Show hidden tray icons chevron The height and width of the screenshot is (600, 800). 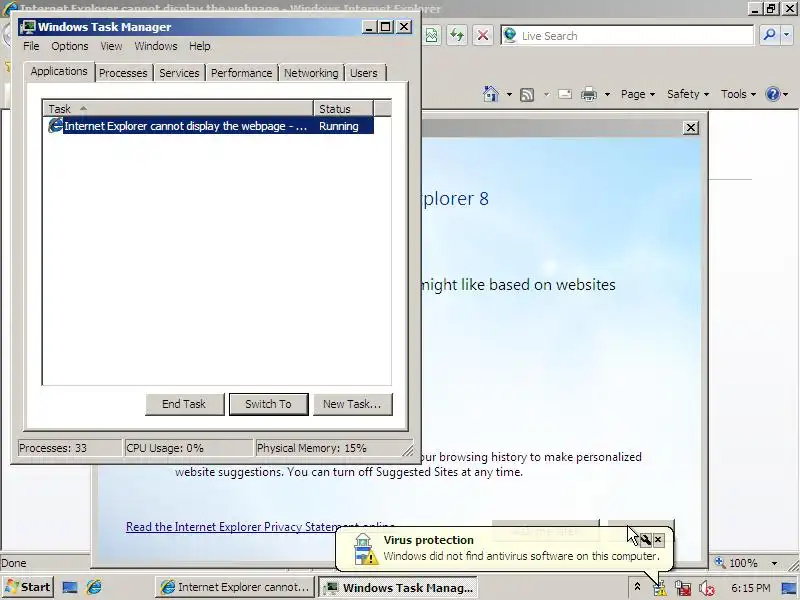(637, 587)
